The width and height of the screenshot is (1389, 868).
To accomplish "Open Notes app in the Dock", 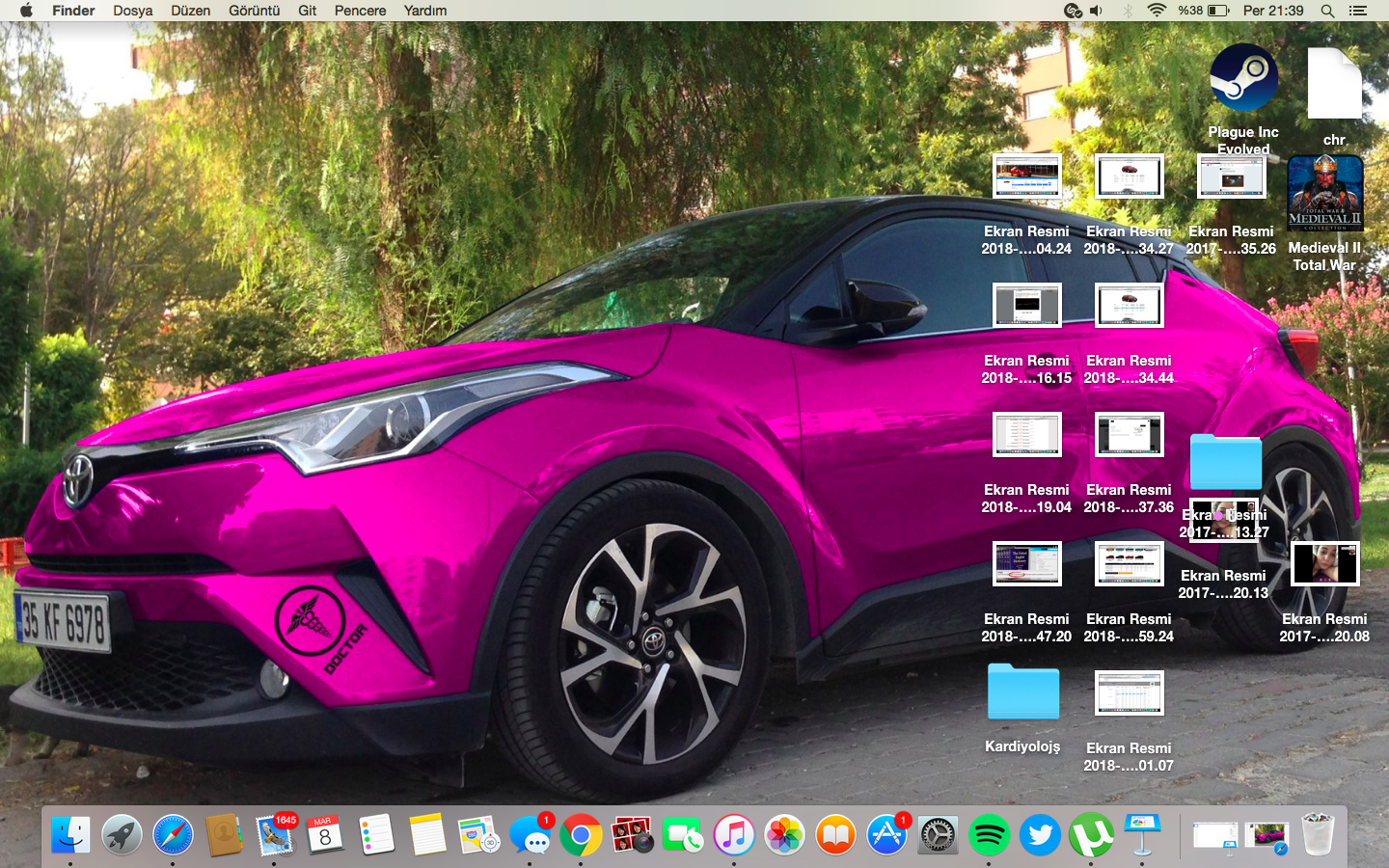I will tap(427, 834).
